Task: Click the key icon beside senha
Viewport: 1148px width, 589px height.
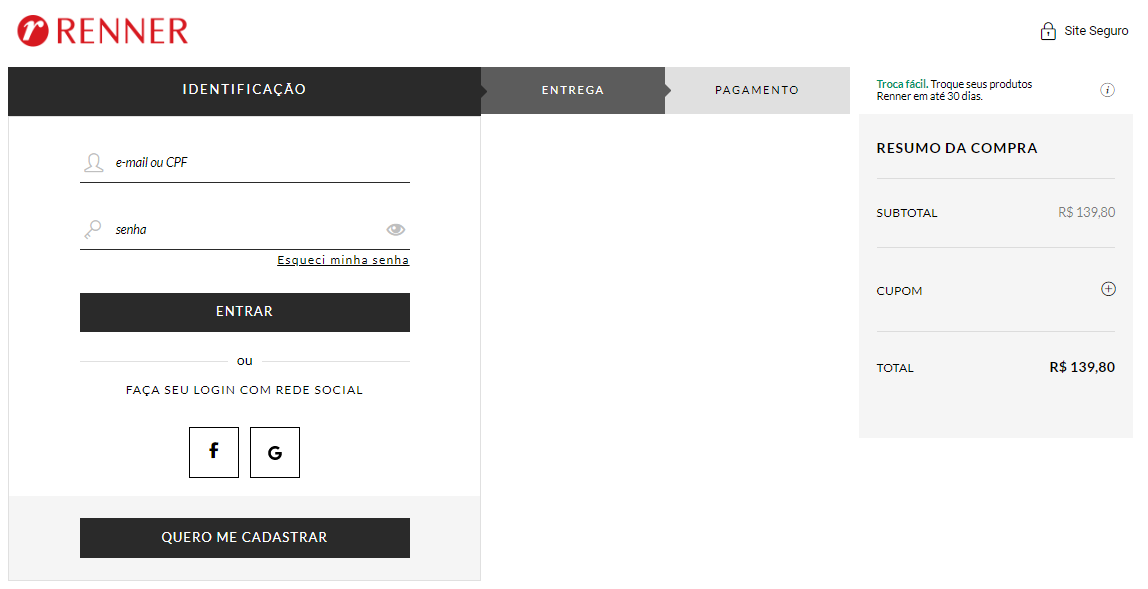Action: pyautogui.click(x=93, y=229)
